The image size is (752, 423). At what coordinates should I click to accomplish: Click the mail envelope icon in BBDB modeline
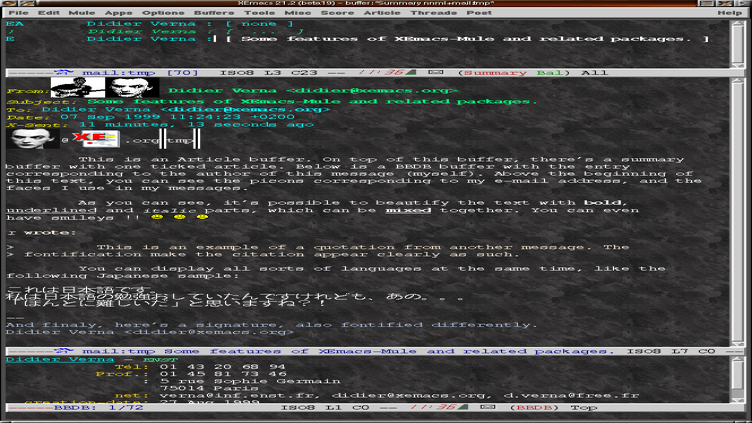[487, 407]
